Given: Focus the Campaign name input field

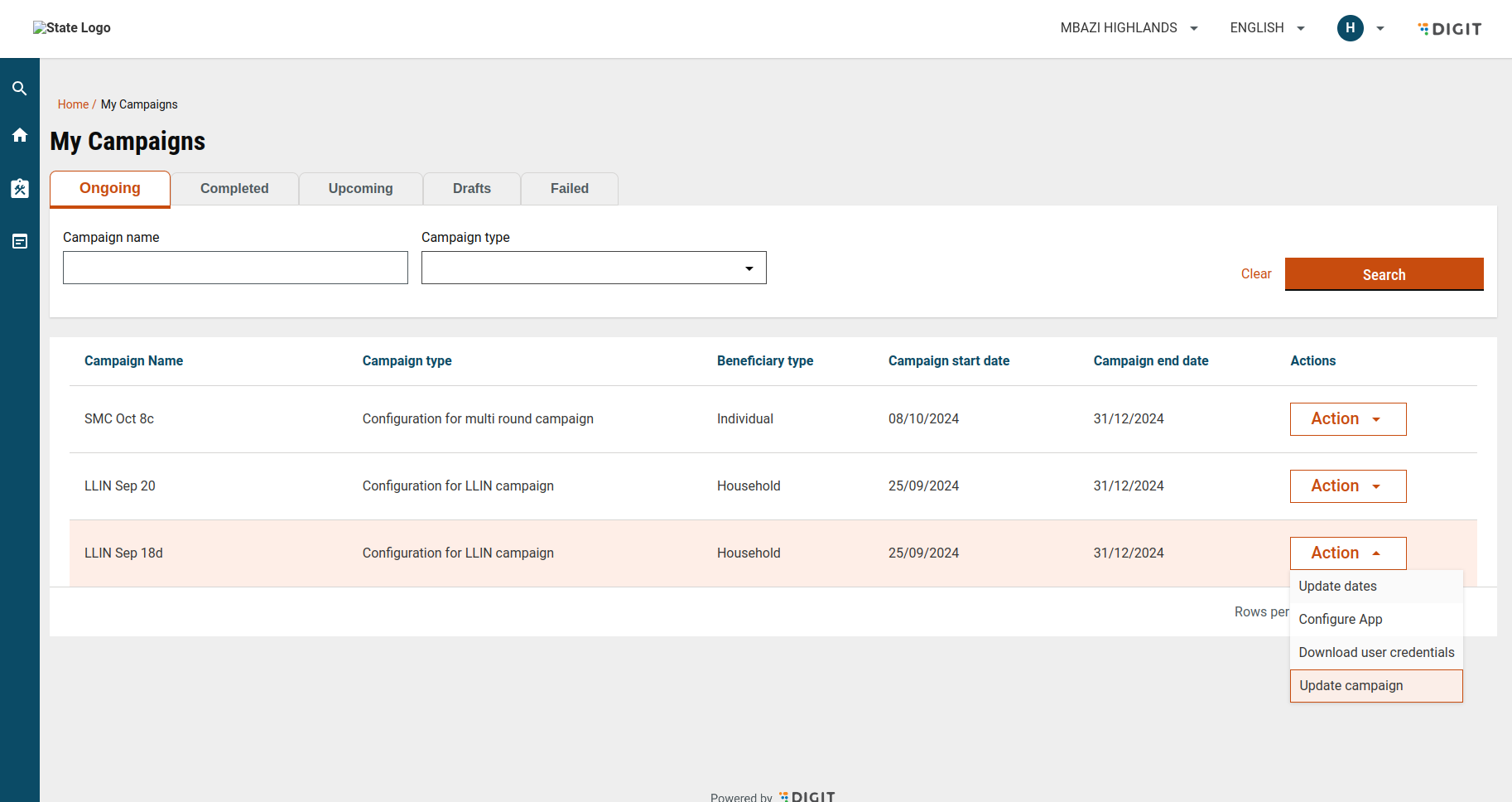Looking at the screenshot, I should [x=235, y=268].
